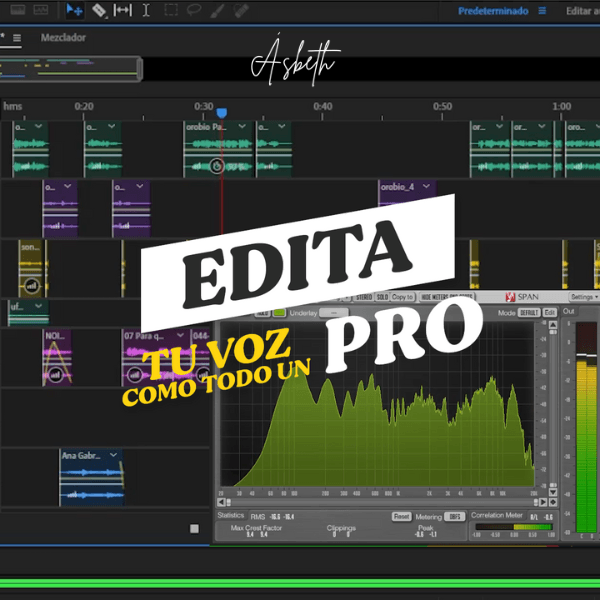Click the volume badge on the yellow clip
The width and height of the screenshot is (600, 600).
pos(31,285)
